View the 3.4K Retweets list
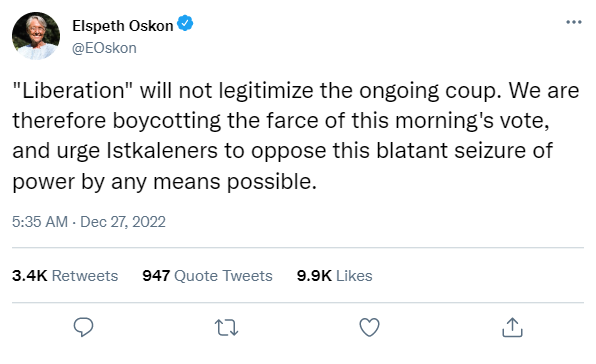596x364 pixels. pos(65,276)
